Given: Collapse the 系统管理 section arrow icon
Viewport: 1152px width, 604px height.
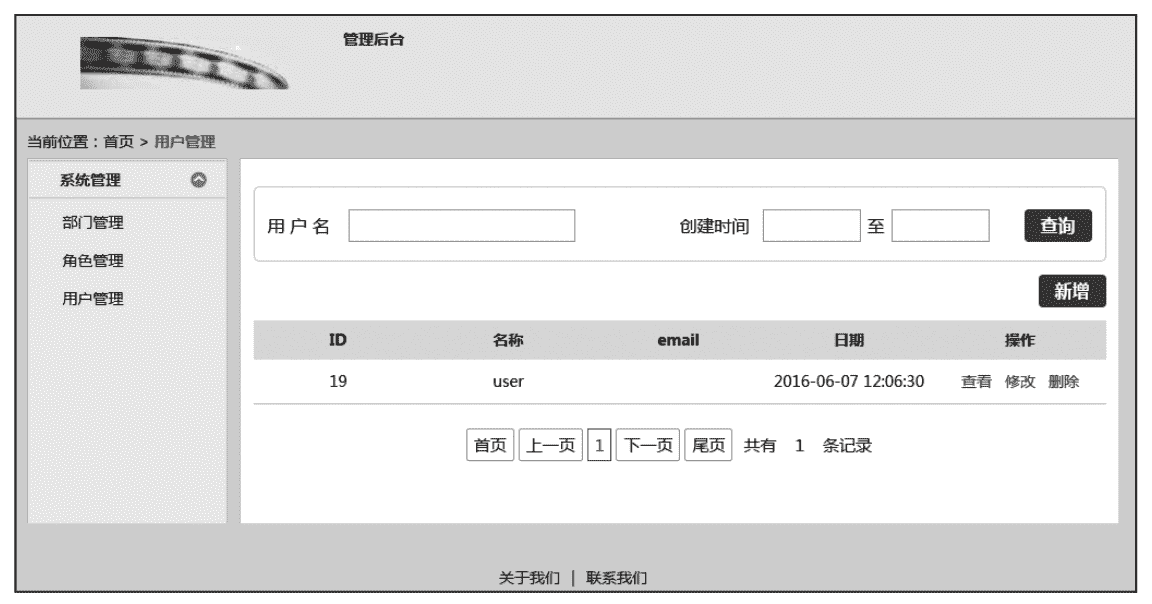Looking at the screenshot, I should 198,181.
